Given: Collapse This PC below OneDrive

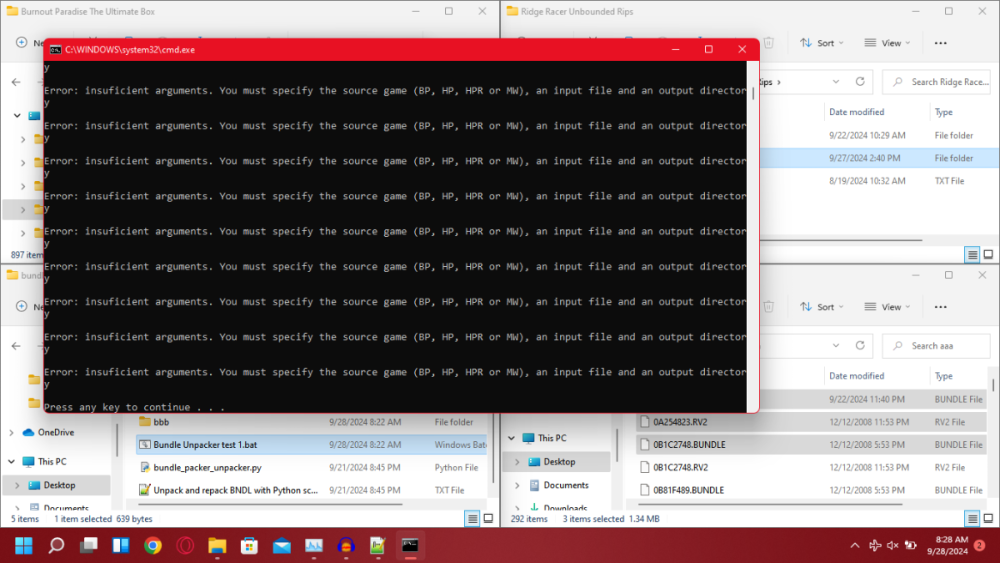Looking at the screenshot, I should [x=11, y=462].
